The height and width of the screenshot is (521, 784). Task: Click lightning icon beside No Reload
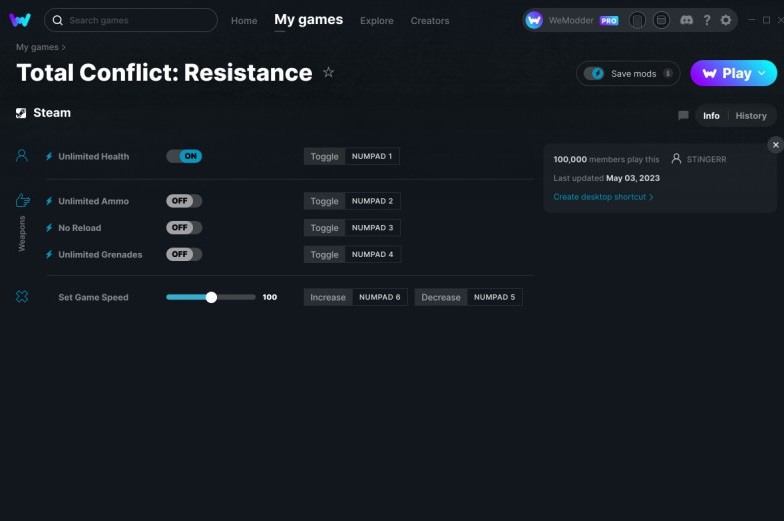(49, 228)
